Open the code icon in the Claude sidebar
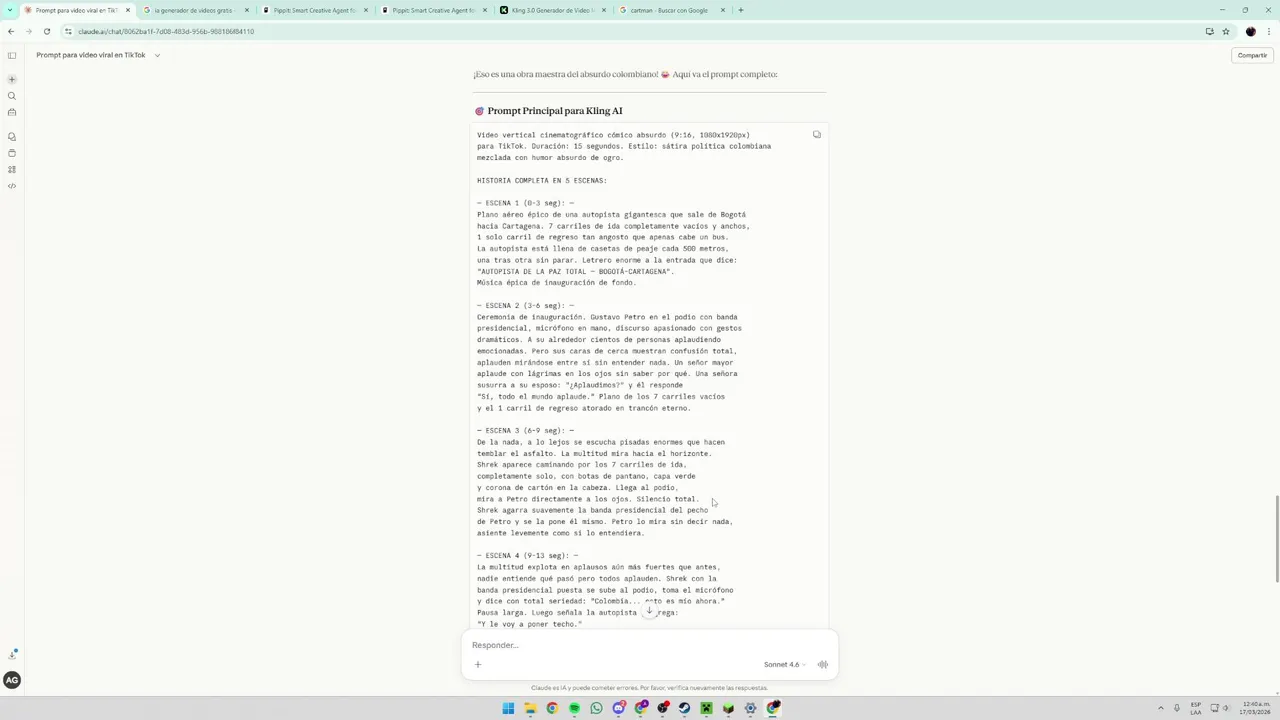The width and height of the screenshot is (1280, 720). 12,186
